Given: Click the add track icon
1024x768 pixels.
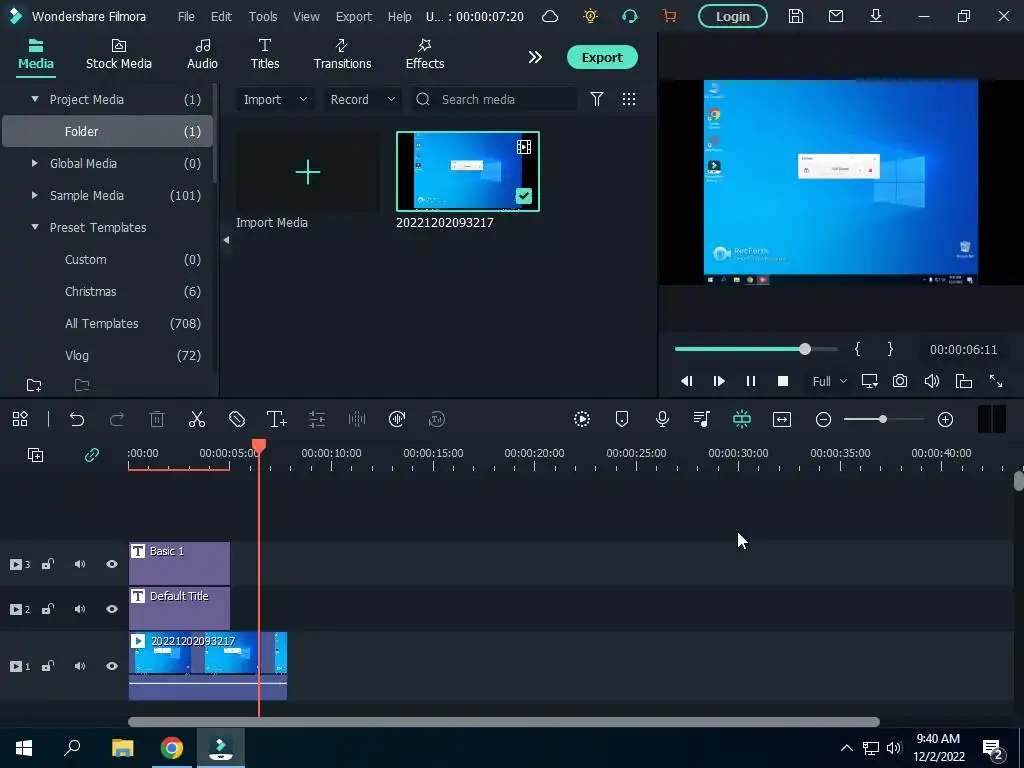Looking at the screenshot, I should pos(35,455).
